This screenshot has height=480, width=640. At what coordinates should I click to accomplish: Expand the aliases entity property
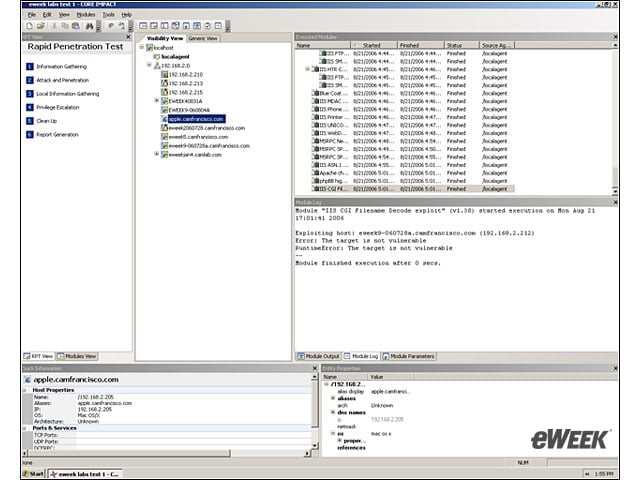[333, 398]
